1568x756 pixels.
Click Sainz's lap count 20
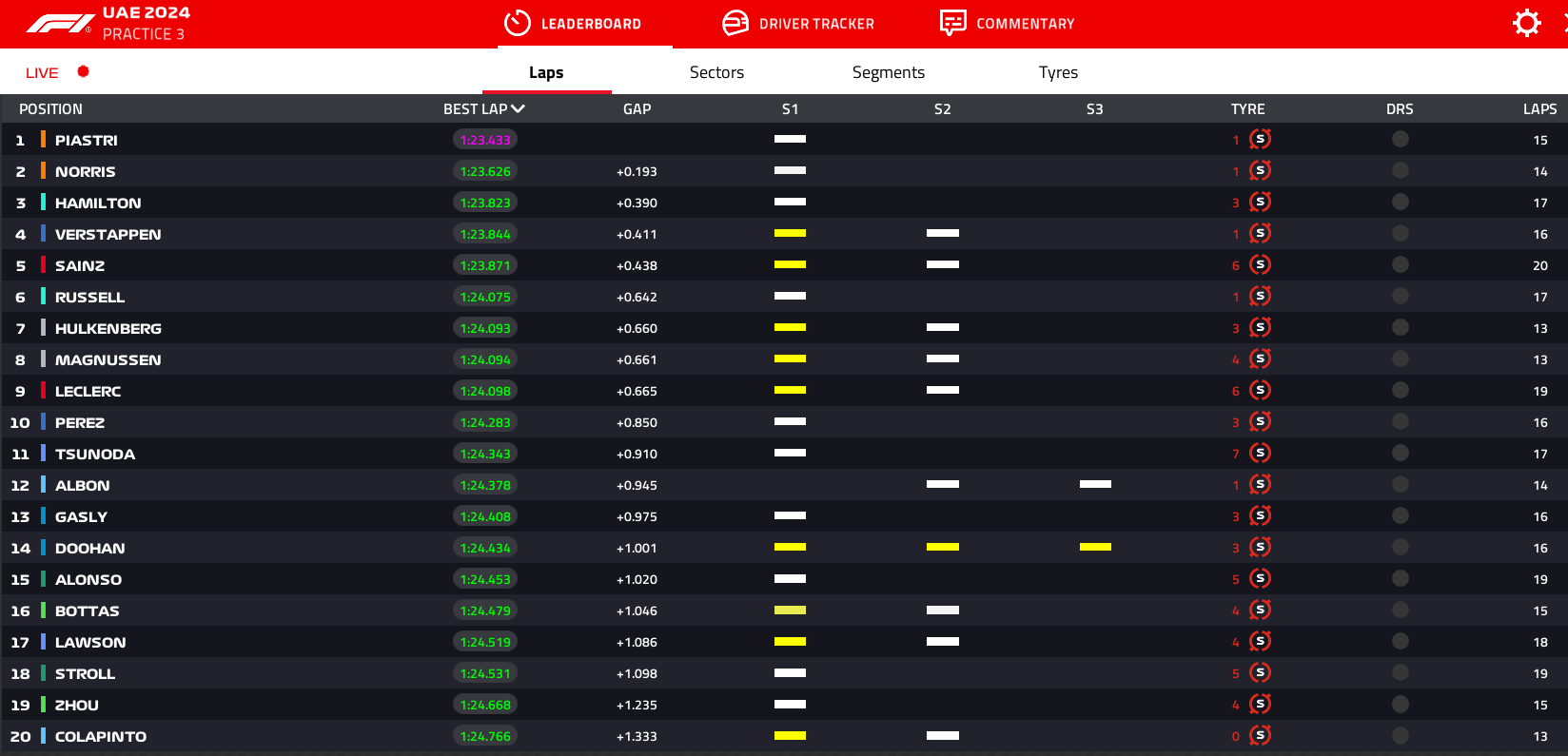click(x=1540, y=265)
